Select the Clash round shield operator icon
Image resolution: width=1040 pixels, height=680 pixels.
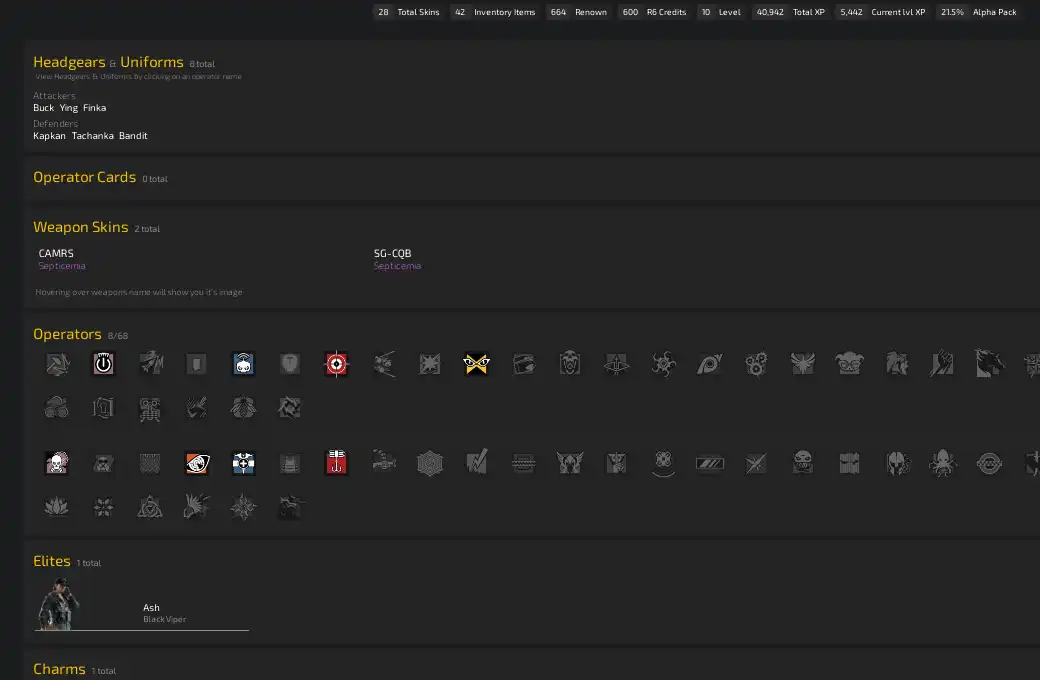(x=989, y=463)
